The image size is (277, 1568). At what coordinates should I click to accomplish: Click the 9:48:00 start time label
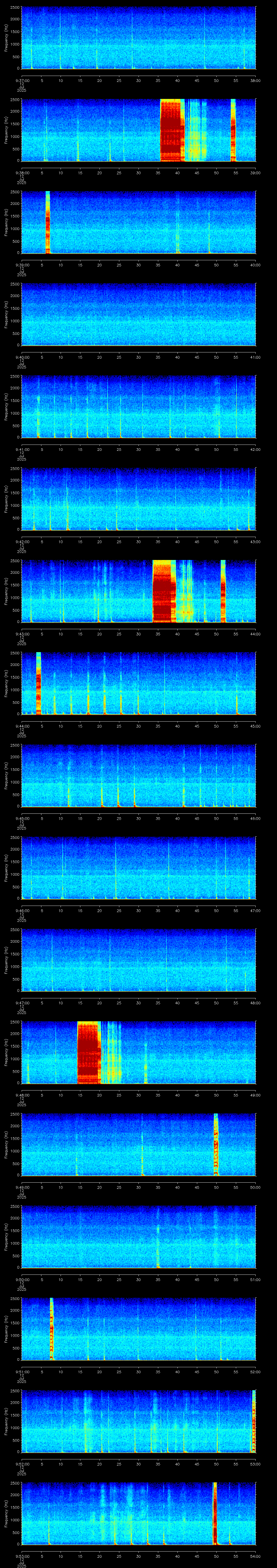point(22,1095)
